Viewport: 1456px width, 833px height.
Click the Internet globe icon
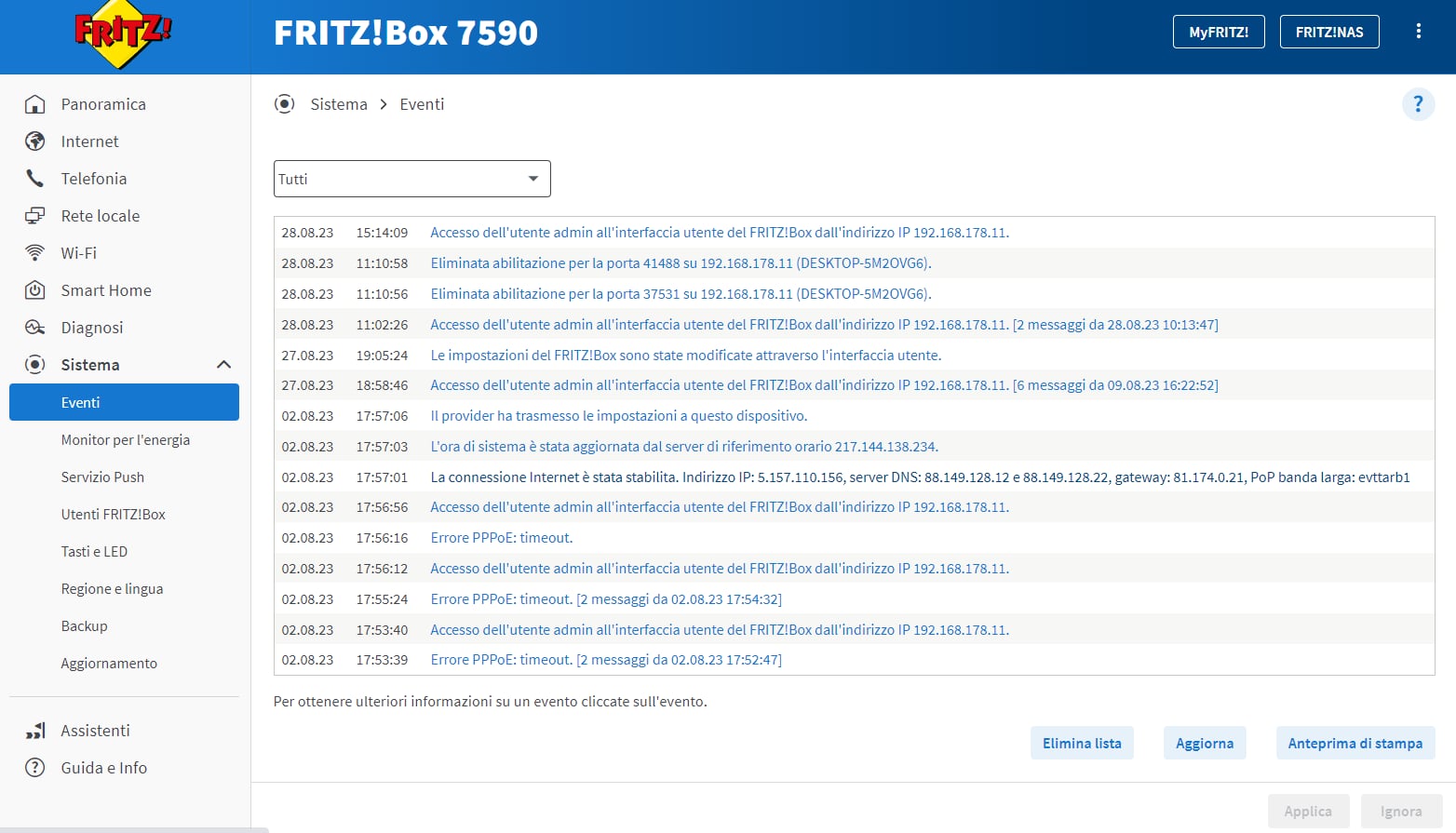tap(34, 141)
